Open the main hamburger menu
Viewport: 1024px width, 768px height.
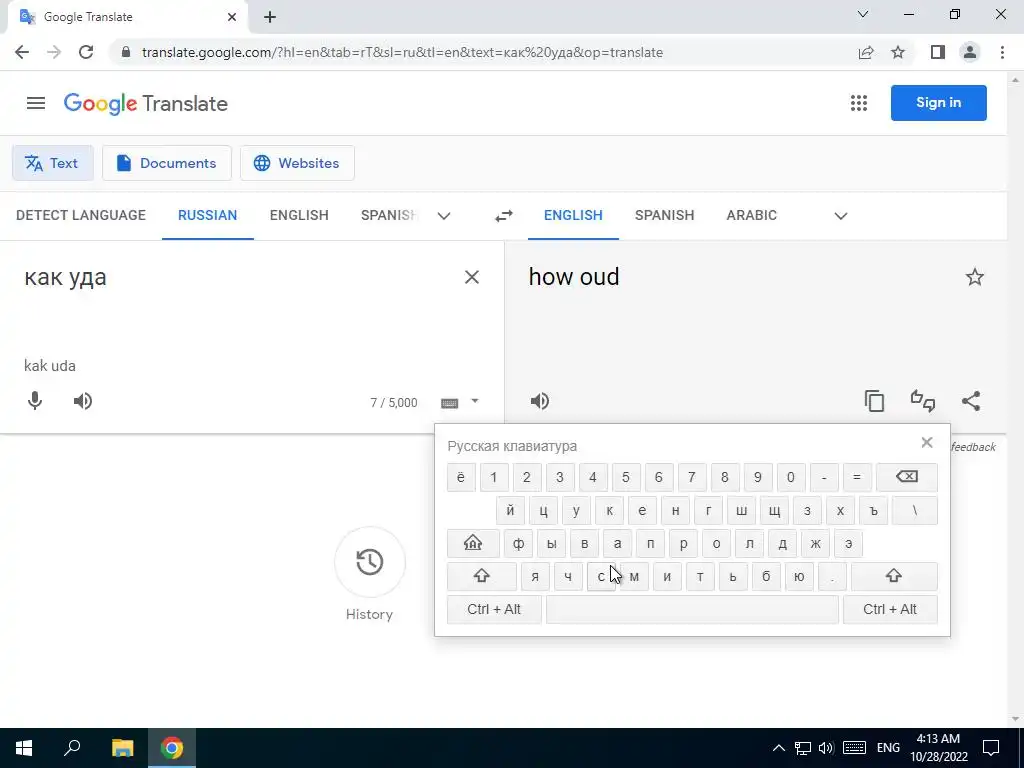[36, 103]
